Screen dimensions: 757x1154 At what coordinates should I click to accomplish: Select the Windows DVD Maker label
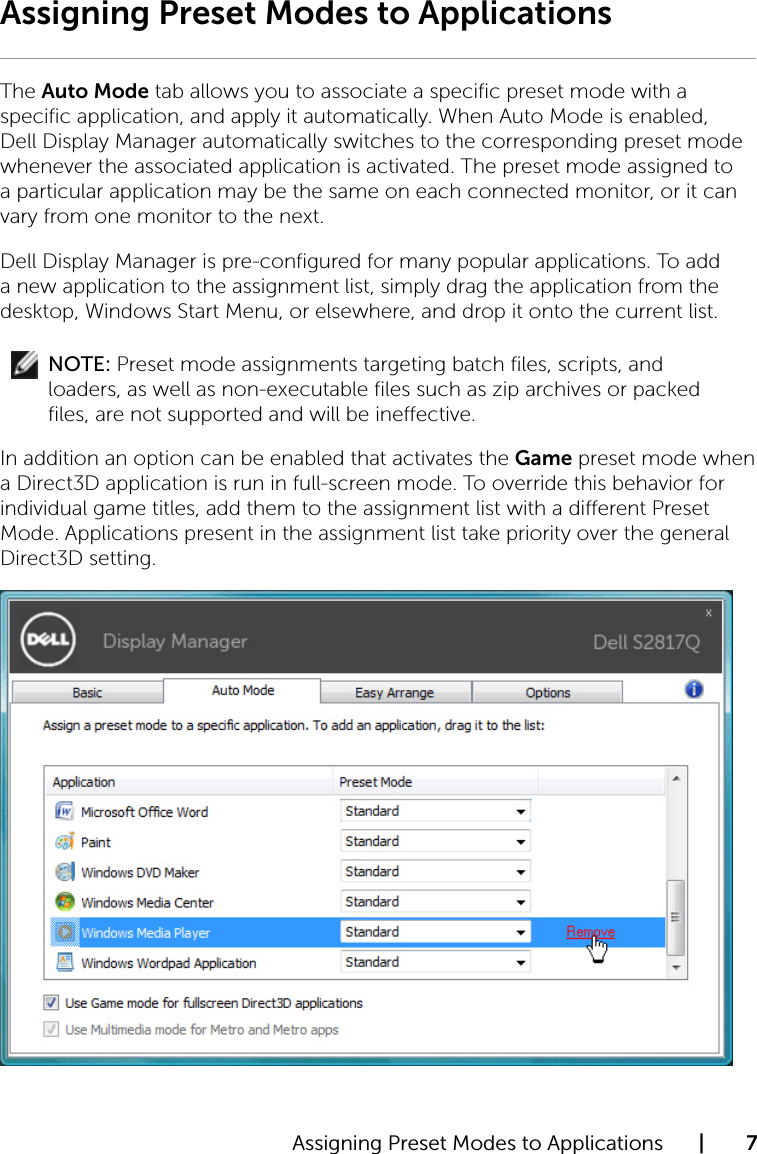(140, 872)
